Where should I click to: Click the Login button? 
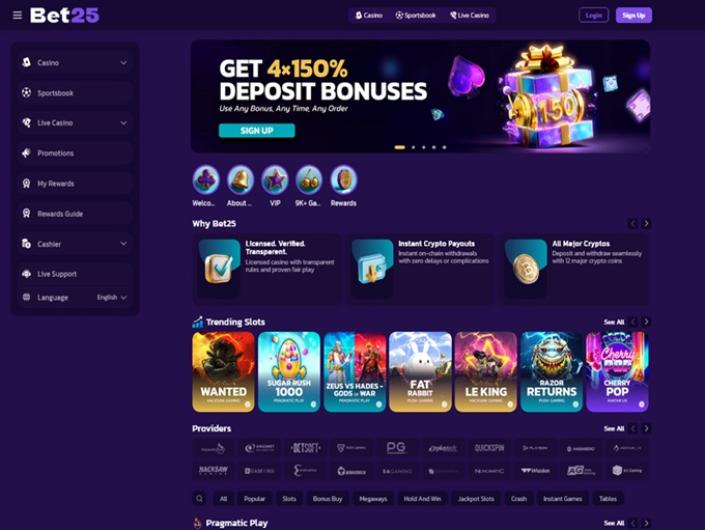pyautogui.click(x=593, y=15)
